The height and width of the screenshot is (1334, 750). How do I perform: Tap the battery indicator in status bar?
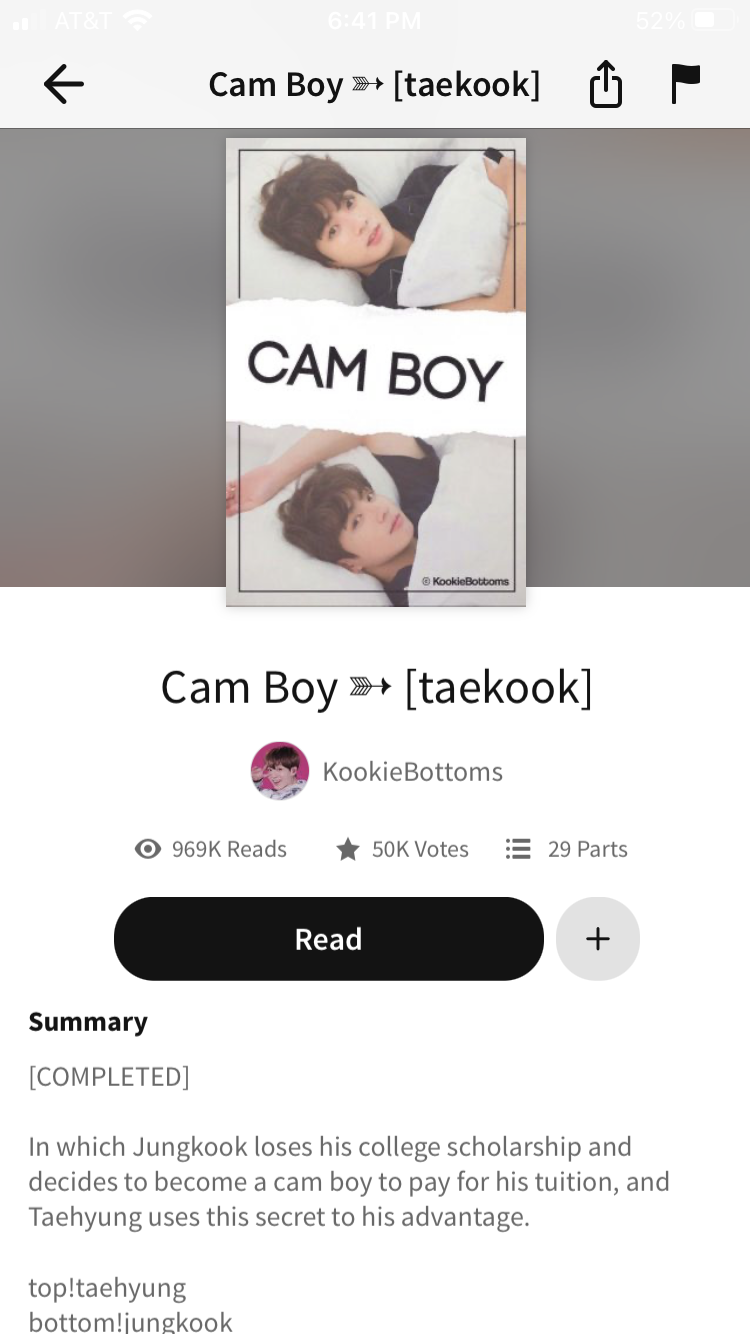(x=713, y=20)
